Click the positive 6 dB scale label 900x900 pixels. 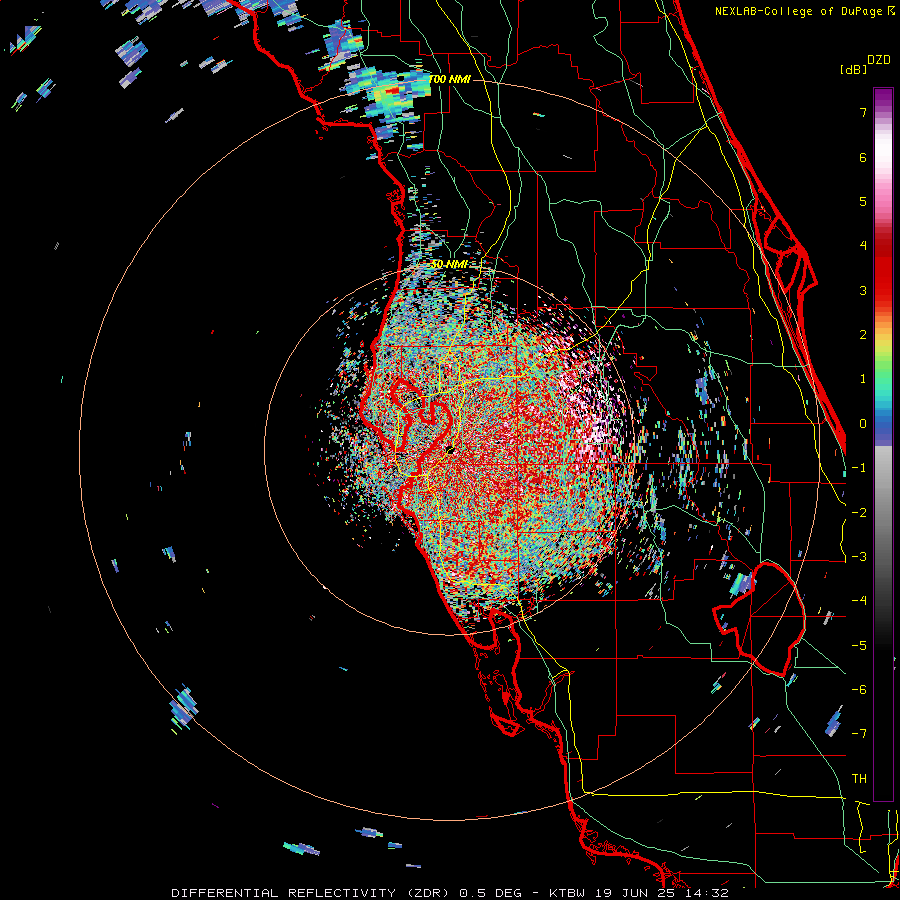[x=863, y=157]
